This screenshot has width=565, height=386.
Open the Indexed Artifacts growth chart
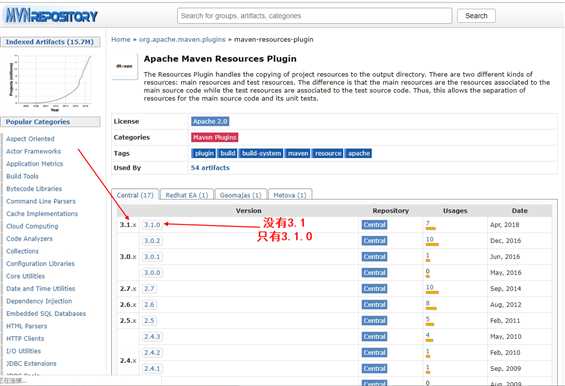coord(50,82)
